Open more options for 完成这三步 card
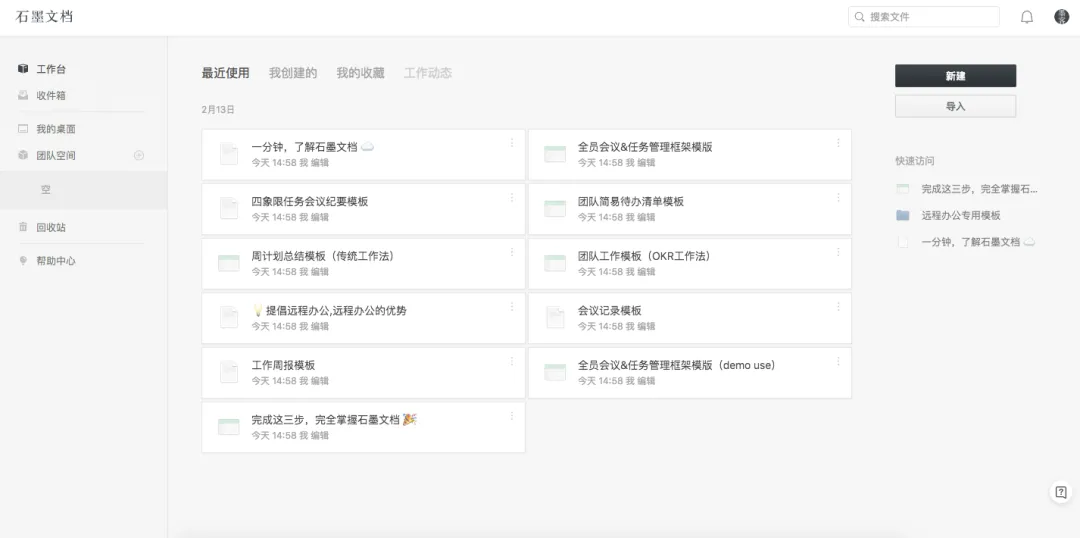Image resolution: width=1080 pixels, height=538 pixels. tap(512, 415)
